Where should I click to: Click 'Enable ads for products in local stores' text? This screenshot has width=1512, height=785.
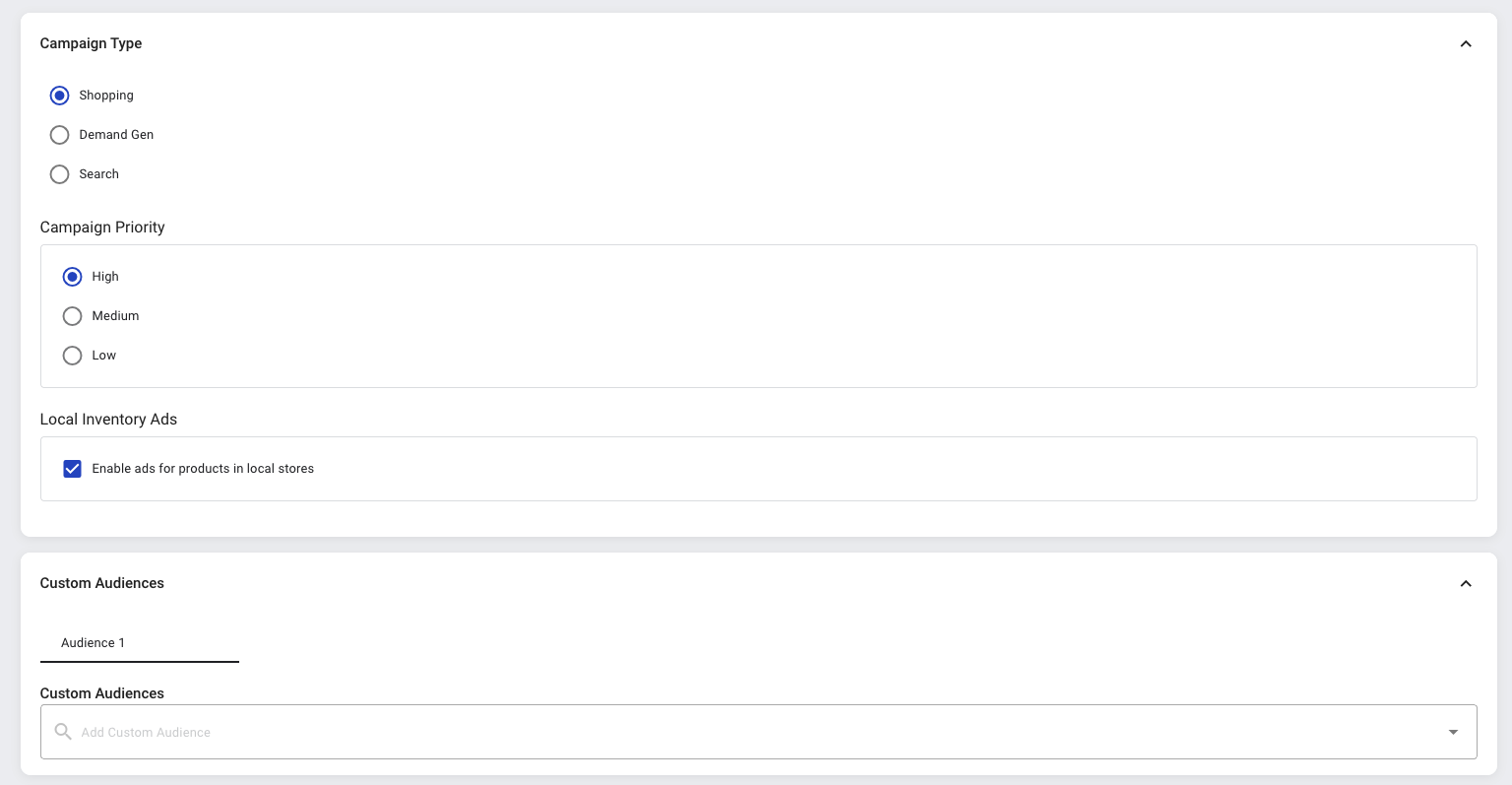[x=203, y=469]
